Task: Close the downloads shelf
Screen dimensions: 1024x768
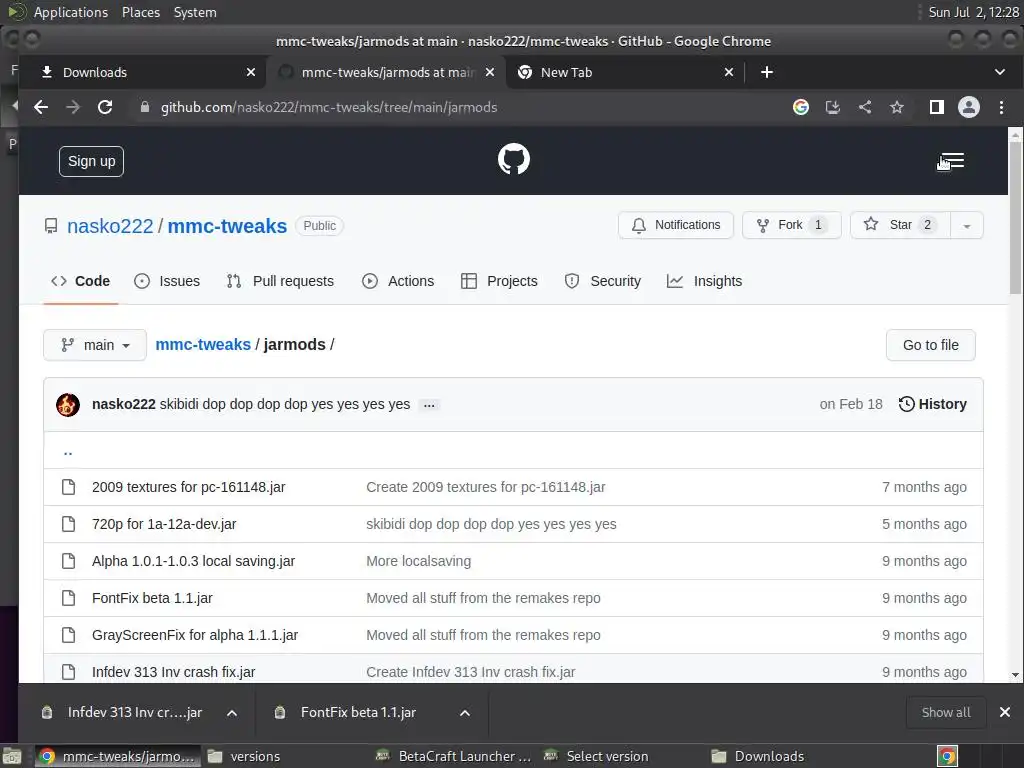Action: (1004, 712)
